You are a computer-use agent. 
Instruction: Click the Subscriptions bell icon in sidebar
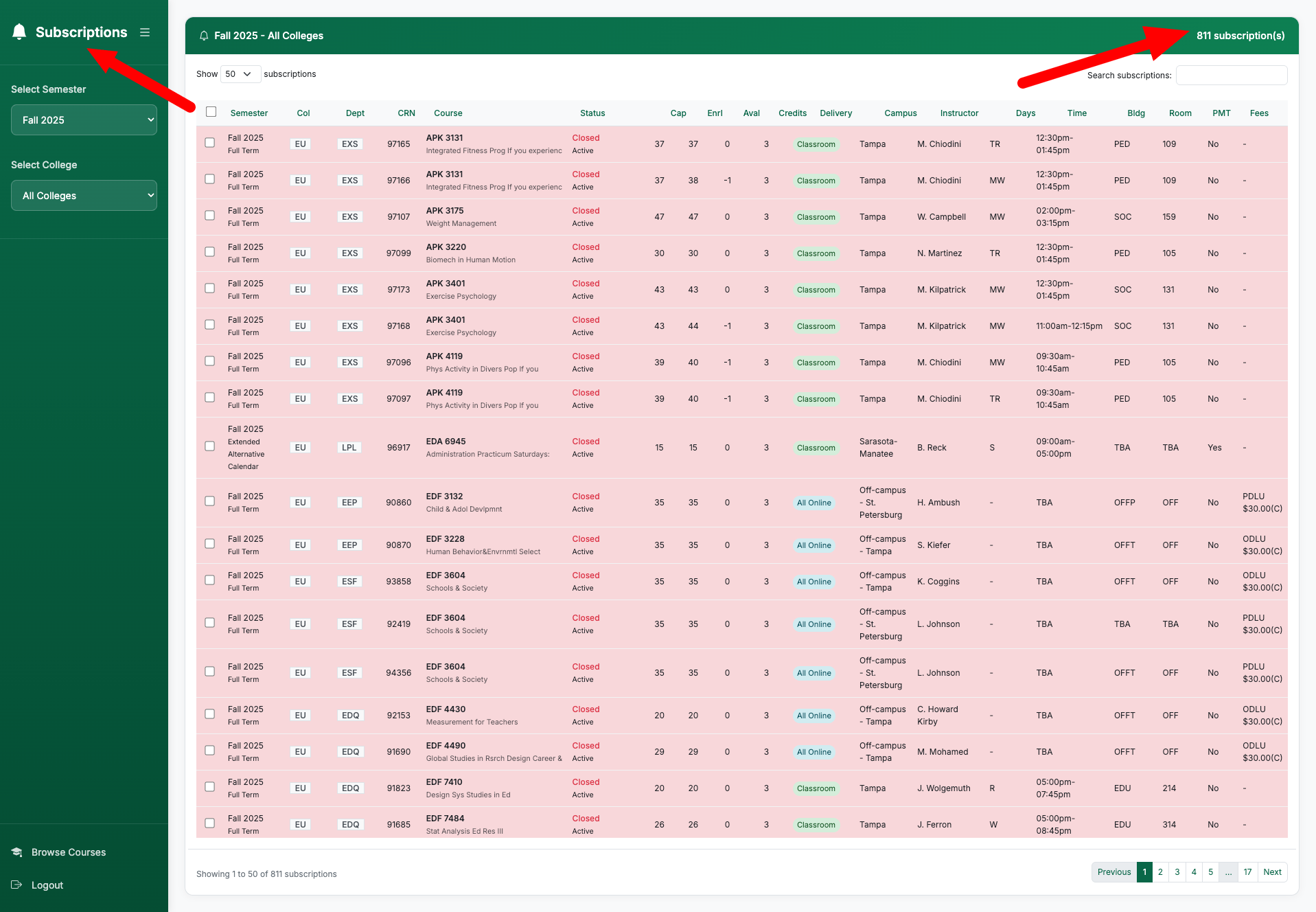tap(19, 32)
